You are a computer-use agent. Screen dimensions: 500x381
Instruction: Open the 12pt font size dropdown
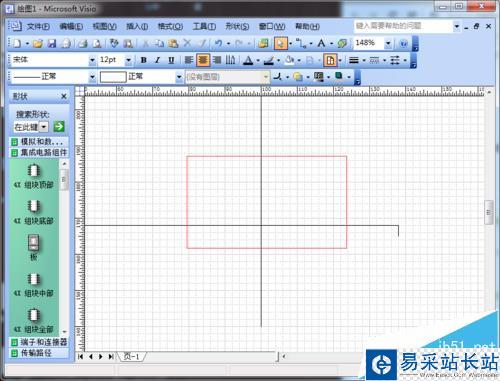point(128,60)
